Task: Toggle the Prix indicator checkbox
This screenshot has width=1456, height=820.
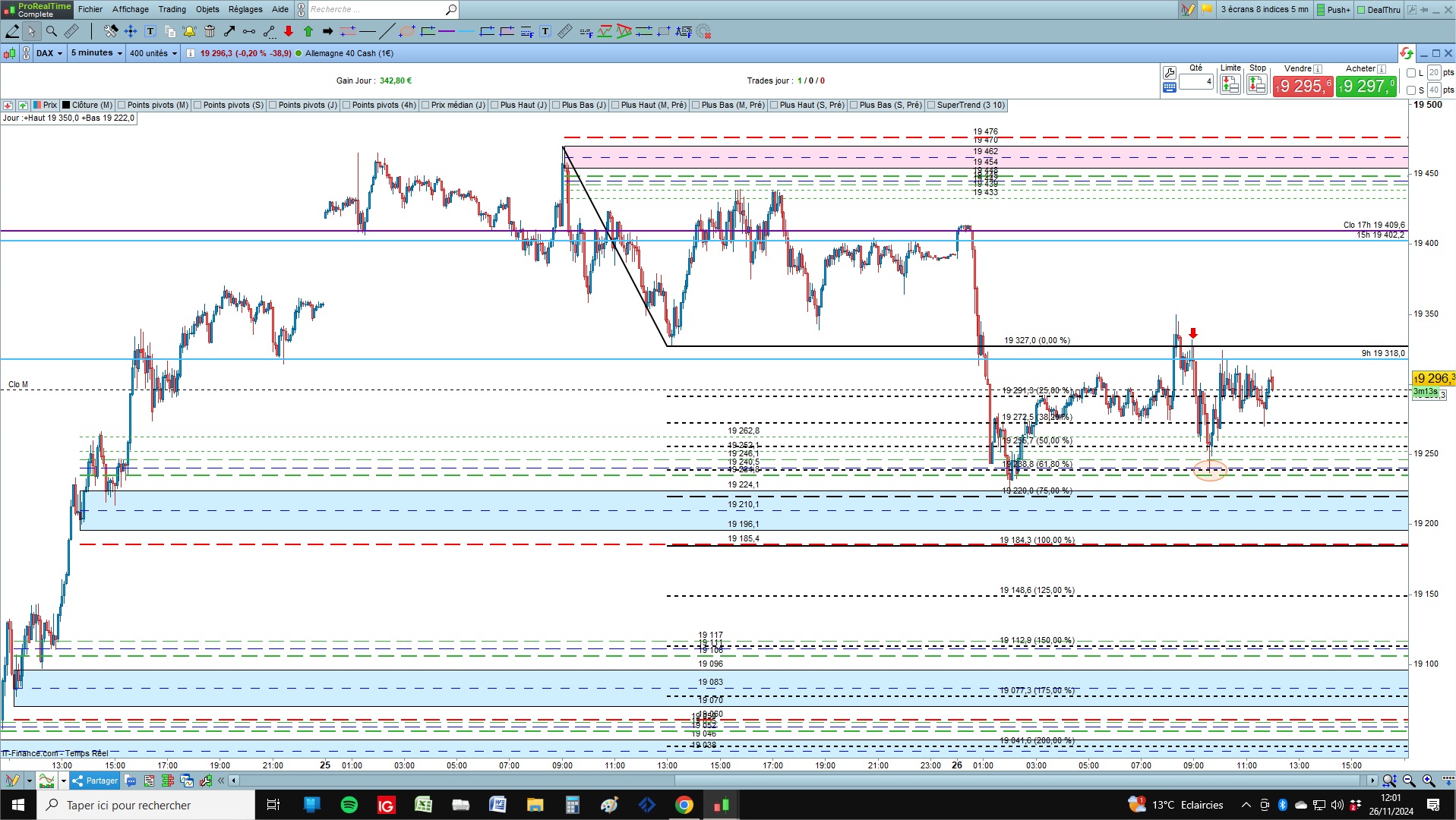Action: tap(36, 106)
